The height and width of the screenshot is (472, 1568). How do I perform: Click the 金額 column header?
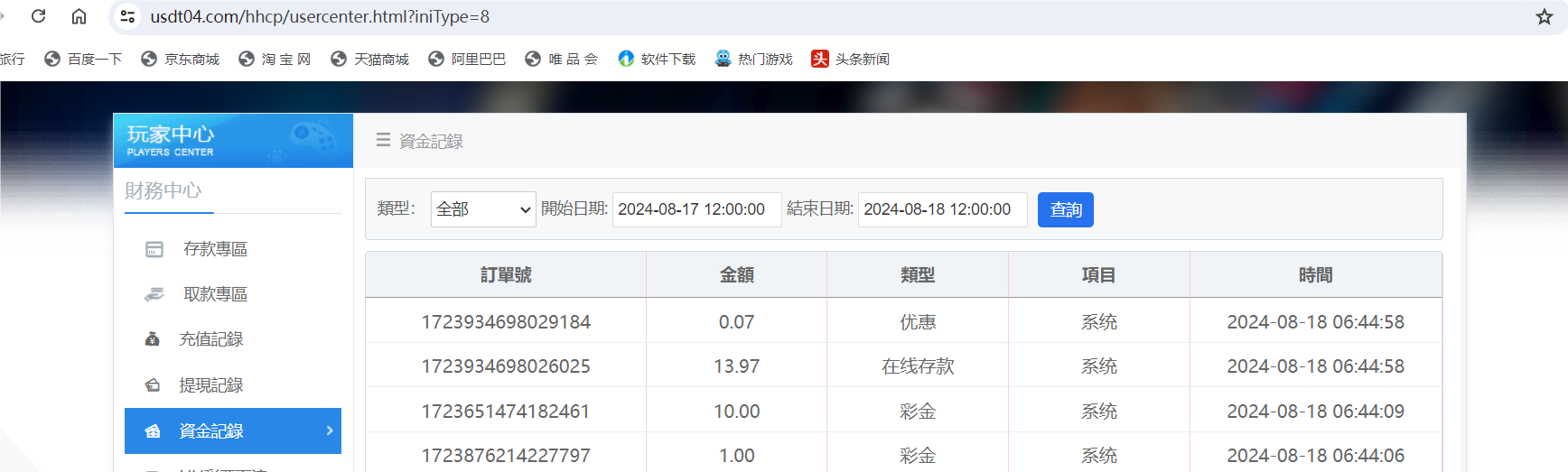736,275
